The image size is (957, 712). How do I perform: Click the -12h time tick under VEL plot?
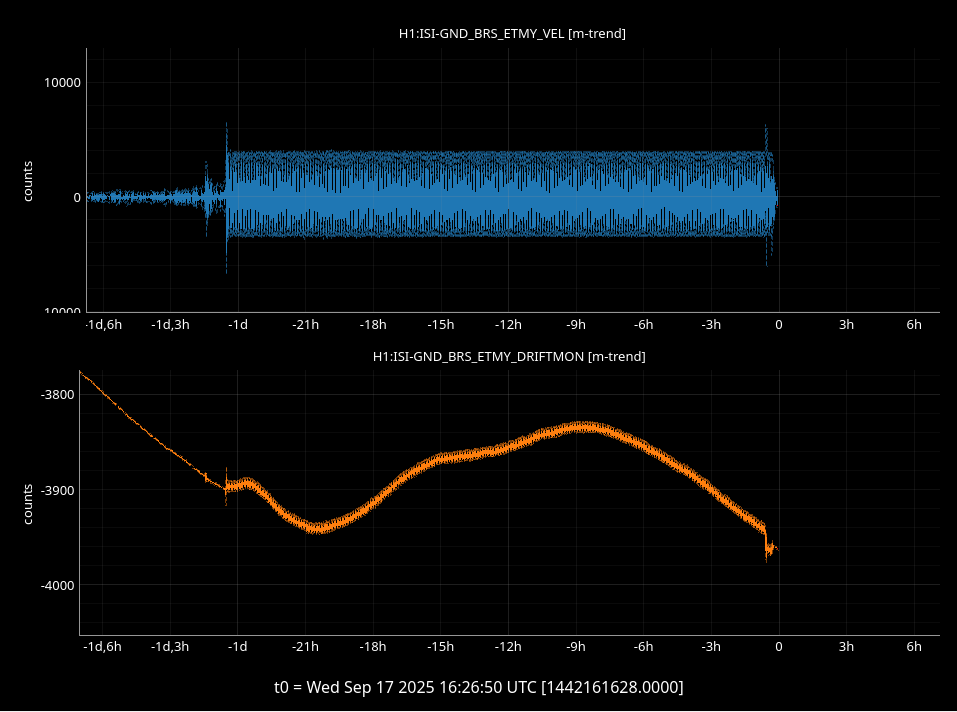(508, 325)
